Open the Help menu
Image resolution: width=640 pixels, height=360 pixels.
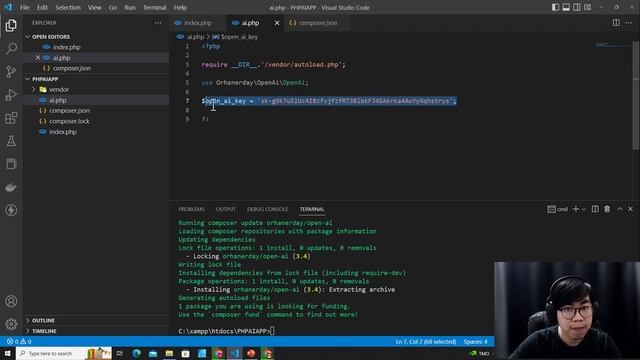coord(180,7)
